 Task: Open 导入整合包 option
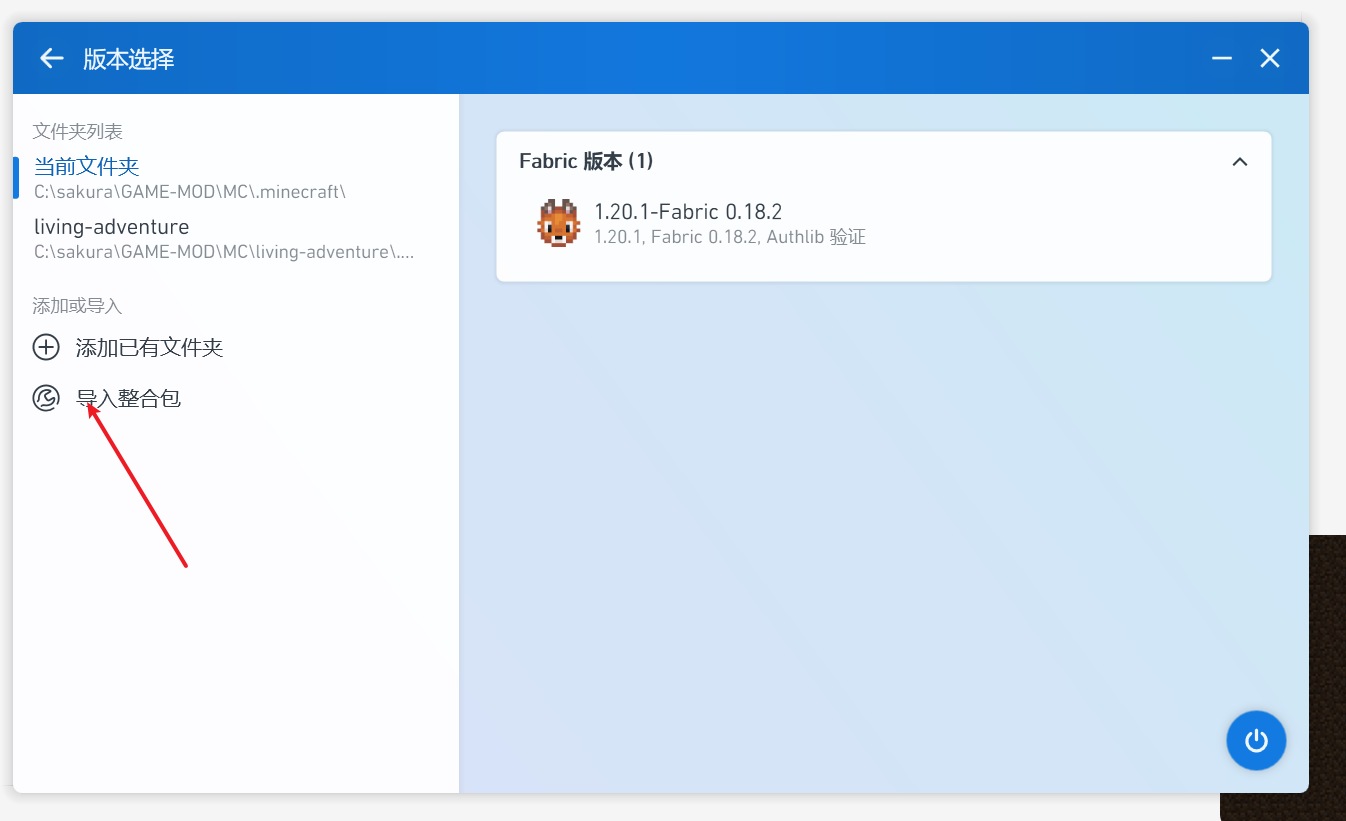pyautogui.click(x=128, y=399)
